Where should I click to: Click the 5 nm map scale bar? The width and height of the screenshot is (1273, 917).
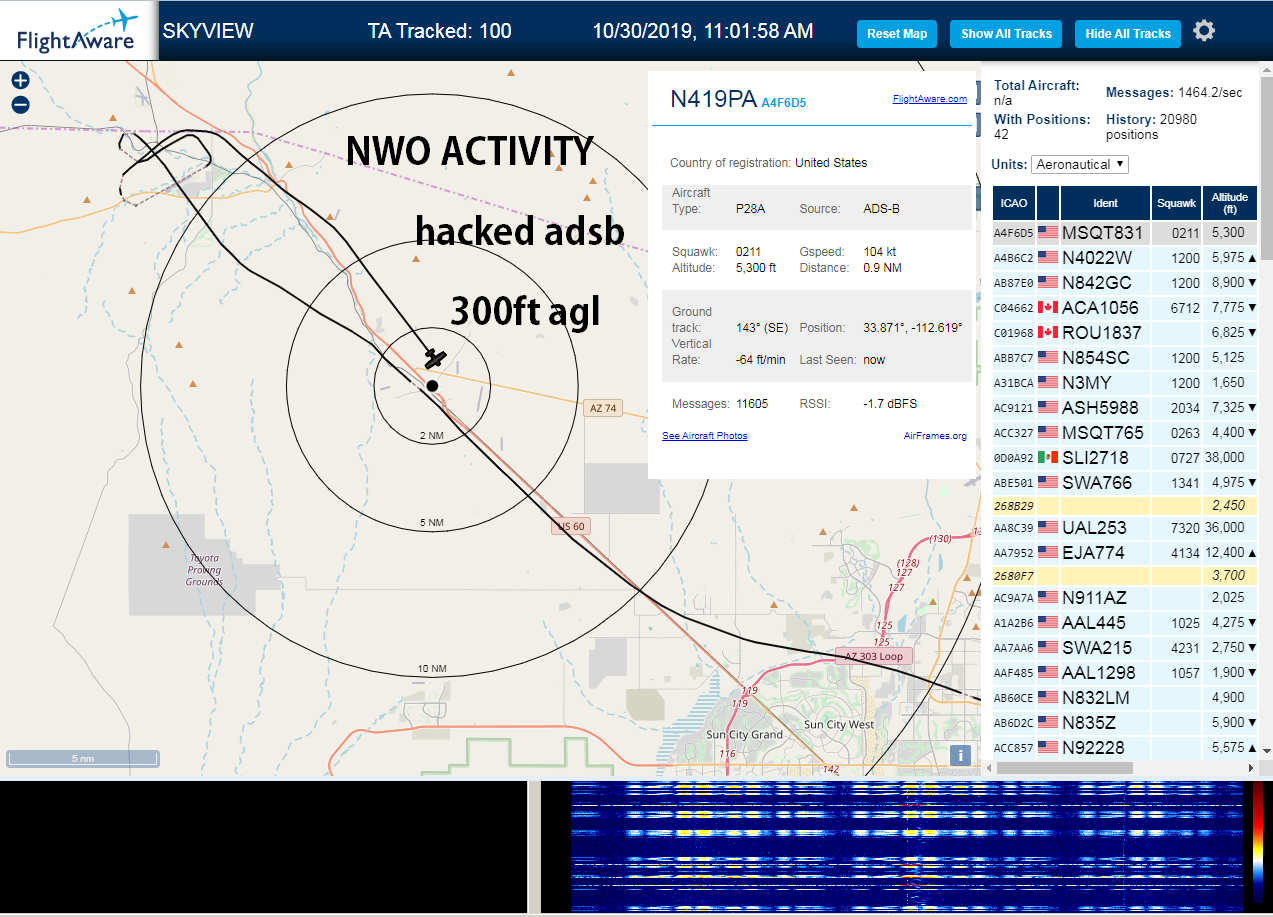coord(82,758)
